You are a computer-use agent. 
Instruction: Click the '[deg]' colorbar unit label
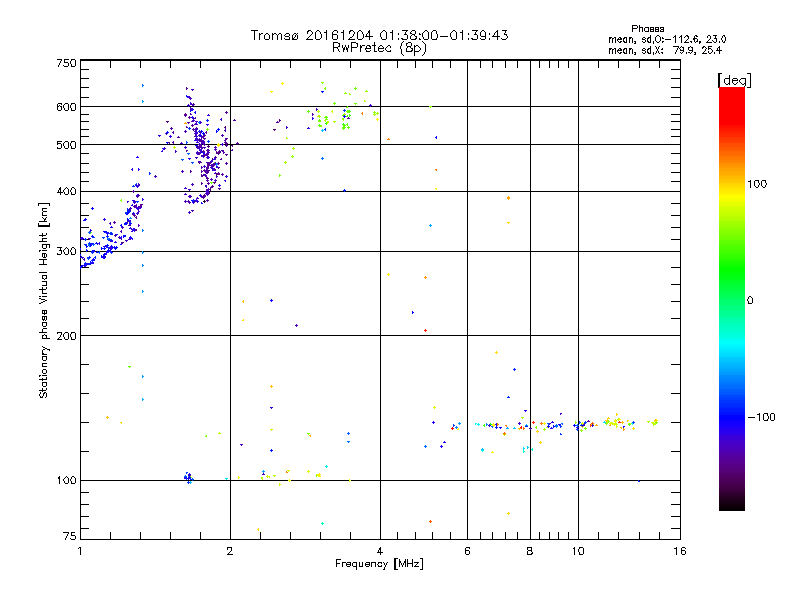point(734,80)
